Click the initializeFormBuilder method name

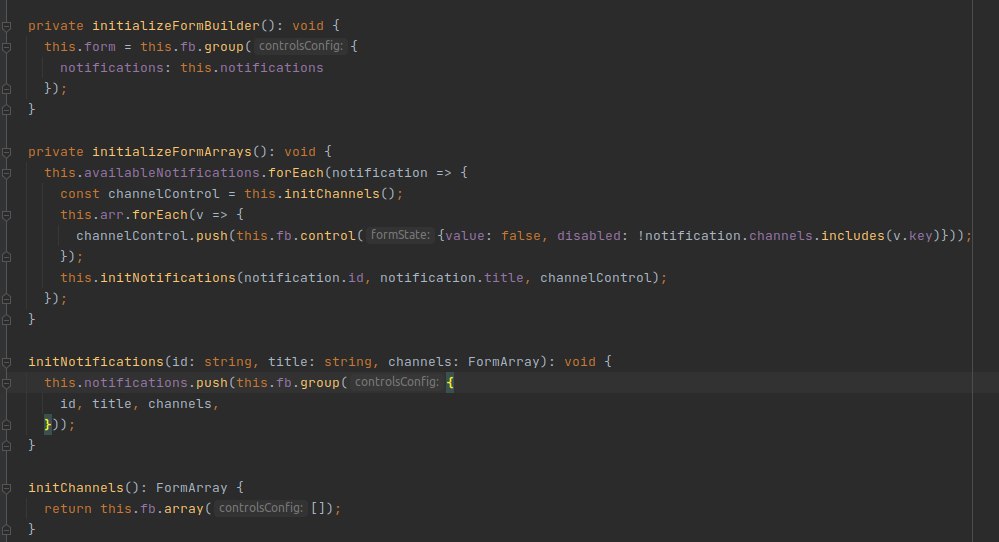176,26
